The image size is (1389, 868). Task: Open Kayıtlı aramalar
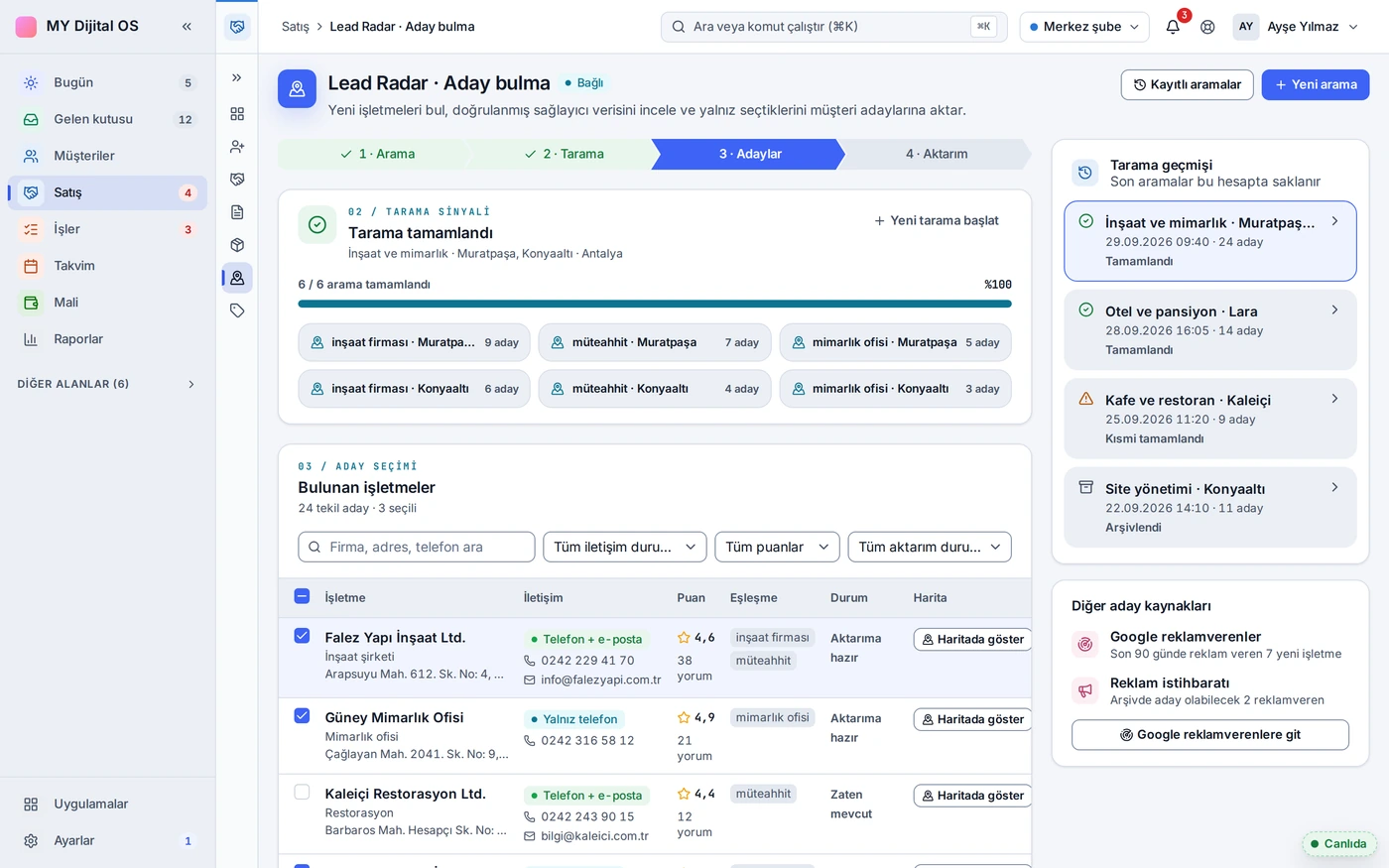coord(1188,84)
